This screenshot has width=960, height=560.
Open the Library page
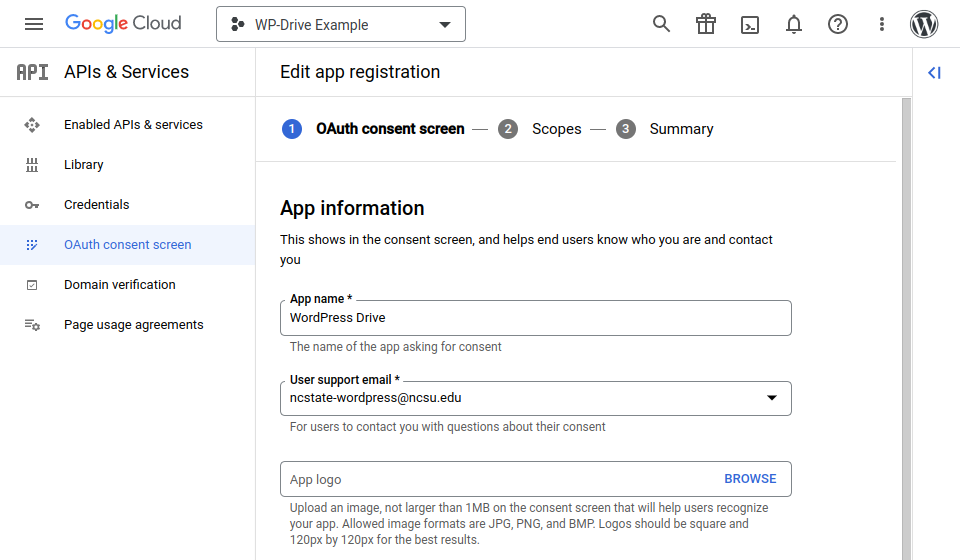pos(84,165)
